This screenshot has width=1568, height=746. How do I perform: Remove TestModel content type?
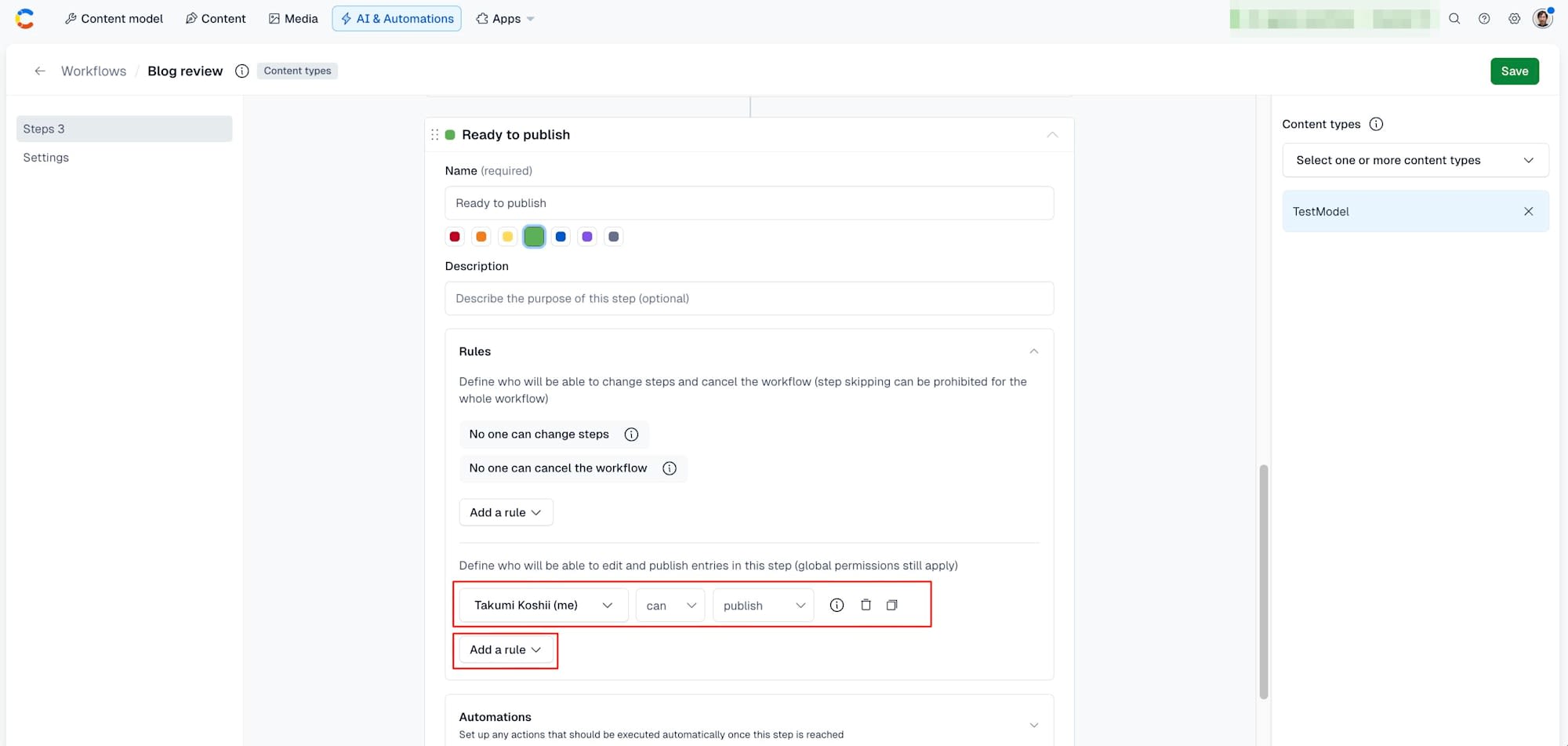click(x=1528, y=211)
